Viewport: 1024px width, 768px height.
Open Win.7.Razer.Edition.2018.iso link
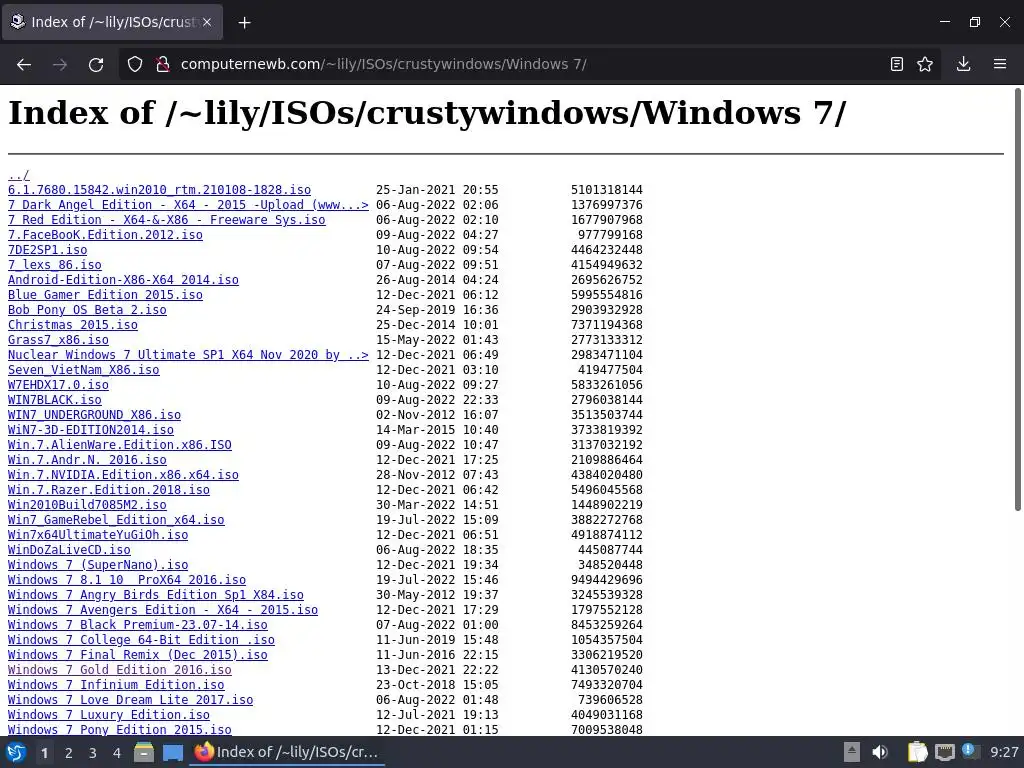pyautogui.click(x=109, y=490)
